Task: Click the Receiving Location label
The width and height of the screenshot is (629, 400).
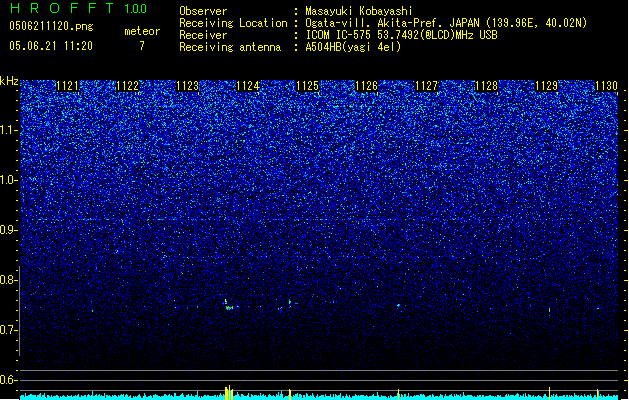Action: pyautogui.click(x=233, y=23)
